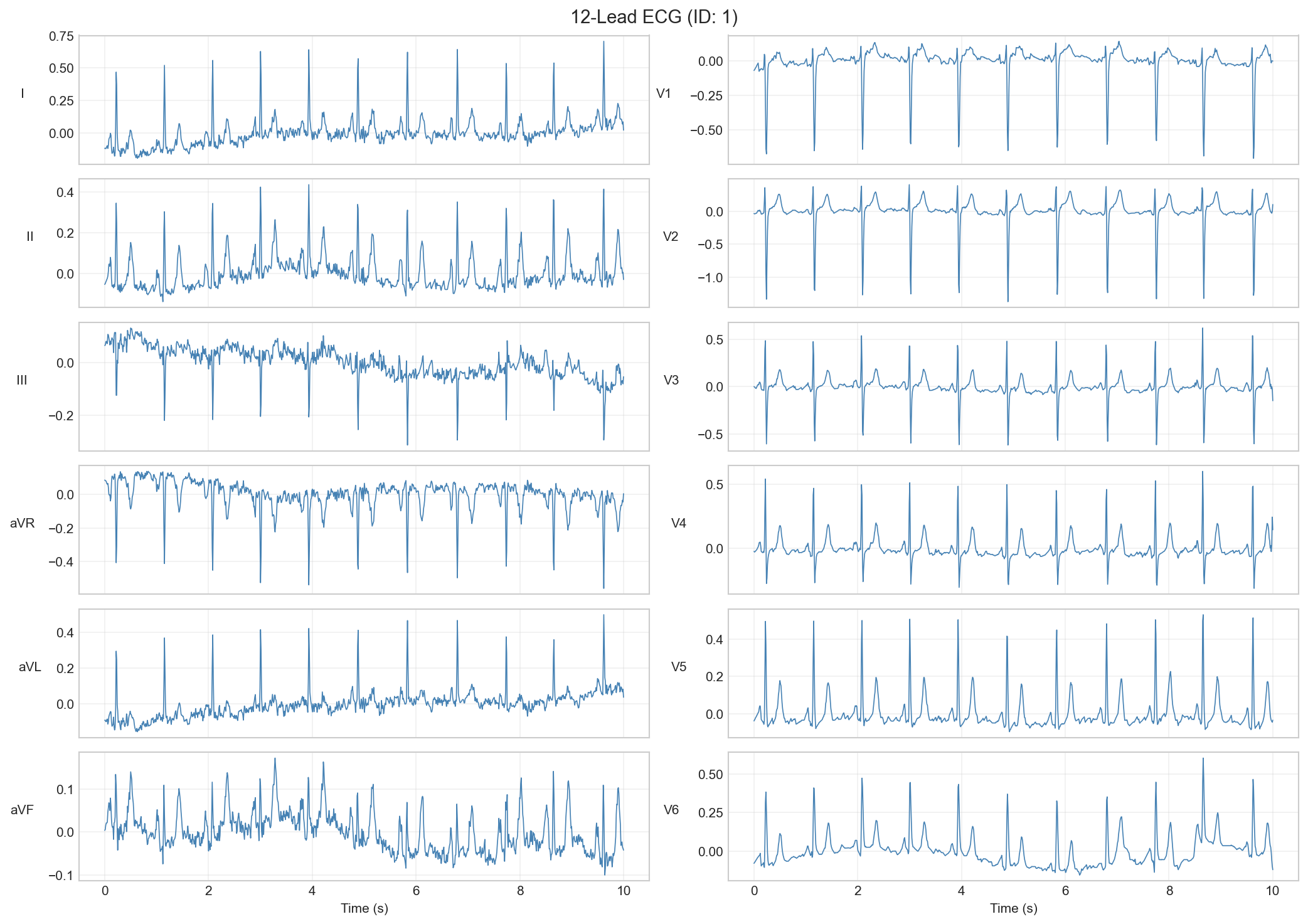Click the V2 lead label

point(671,237)
